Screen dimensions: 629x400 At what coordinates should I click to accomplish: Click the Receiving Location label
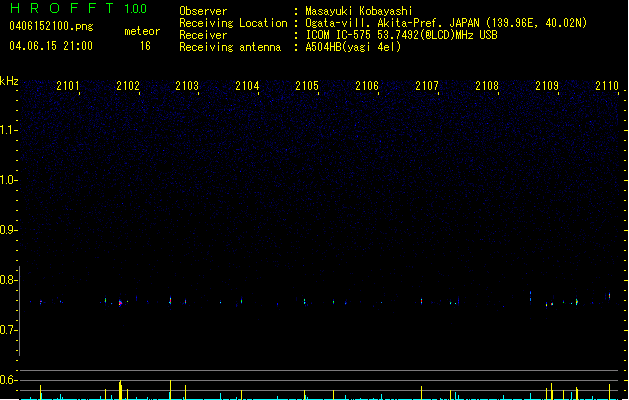point(233,23)
